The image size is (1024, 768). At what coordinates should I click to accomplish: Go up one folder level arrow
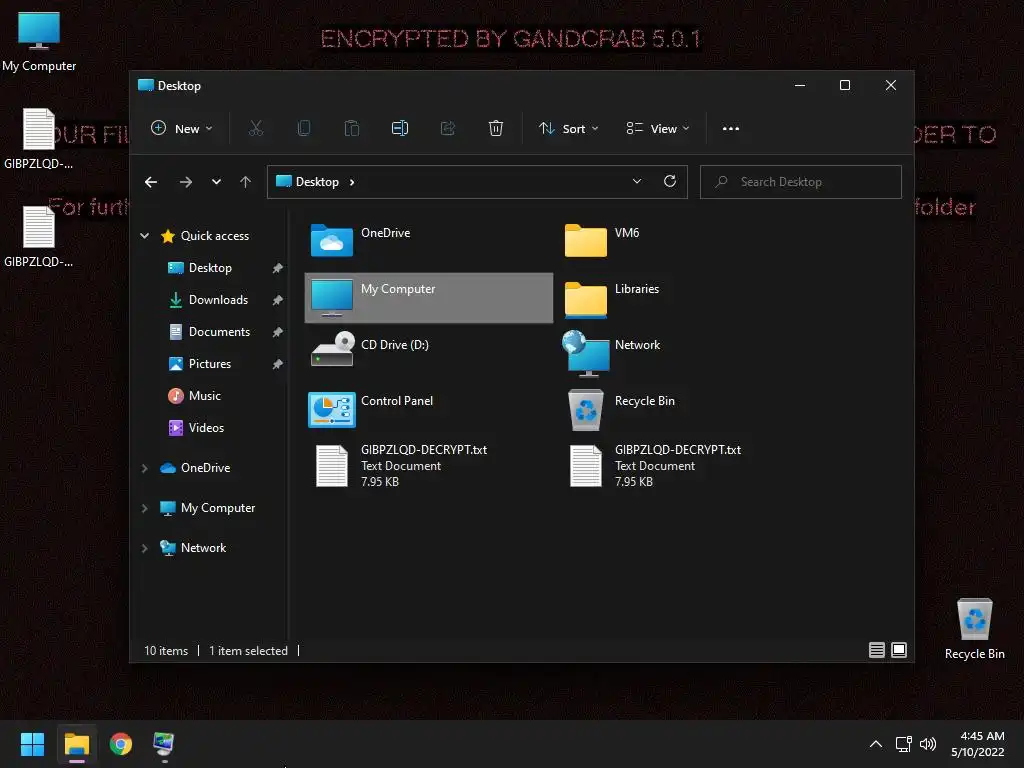(x=246, y=182)
